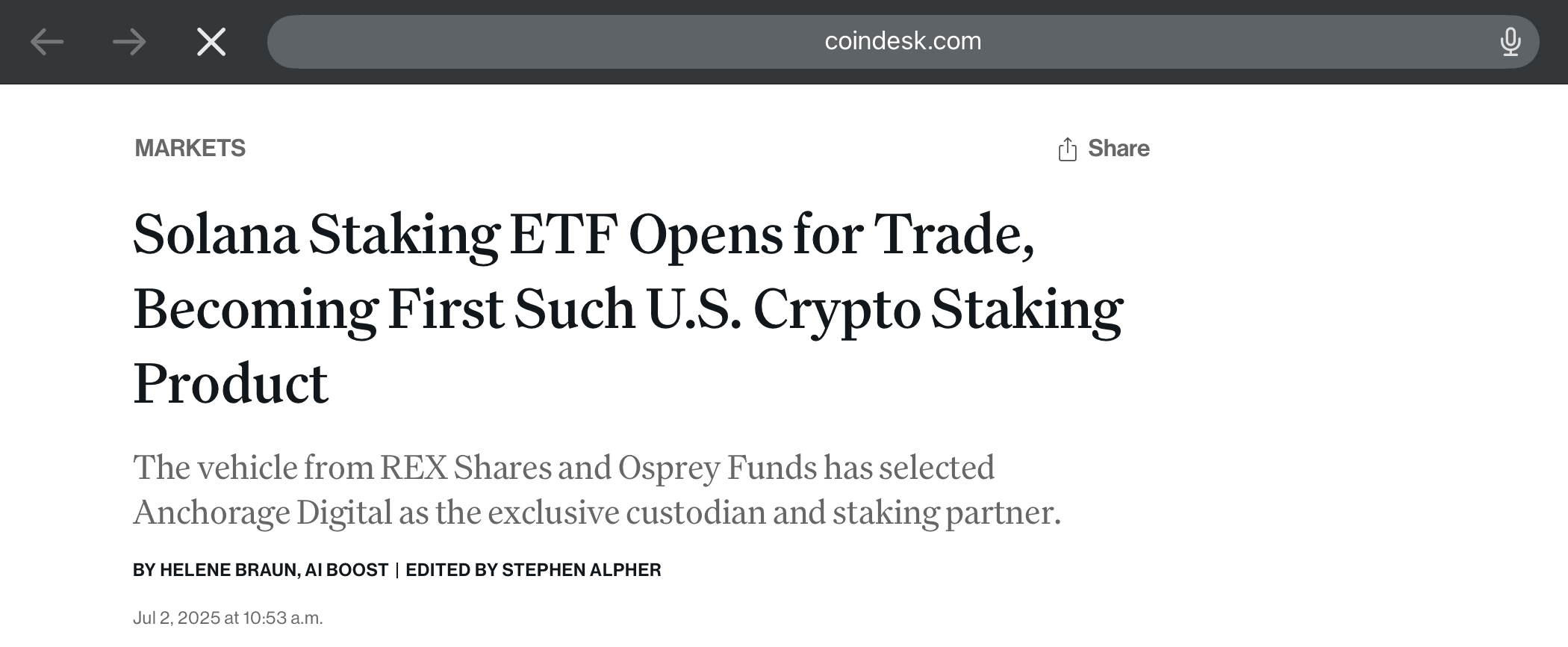Click the Share label
The height and width of the screenshot is (647, 1568).
(1118, 149)
